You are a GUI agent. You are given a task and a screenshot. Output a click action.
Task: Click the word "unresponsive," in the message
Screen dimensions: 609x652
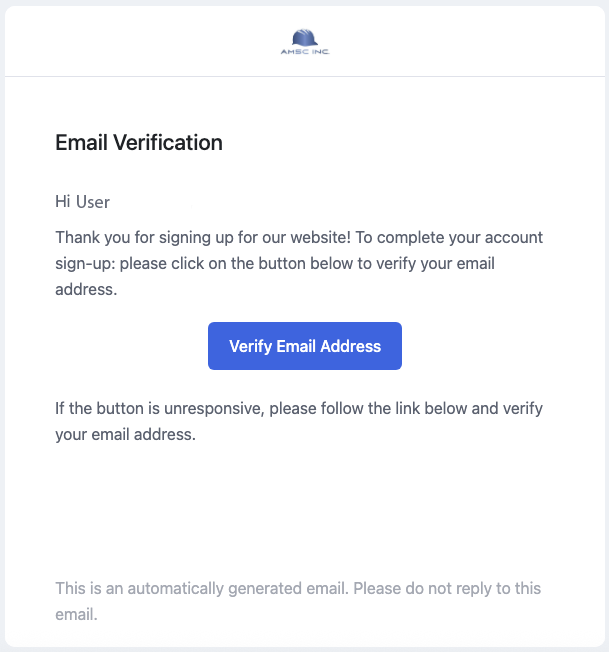pyautogui.click(x=214, y=409)
